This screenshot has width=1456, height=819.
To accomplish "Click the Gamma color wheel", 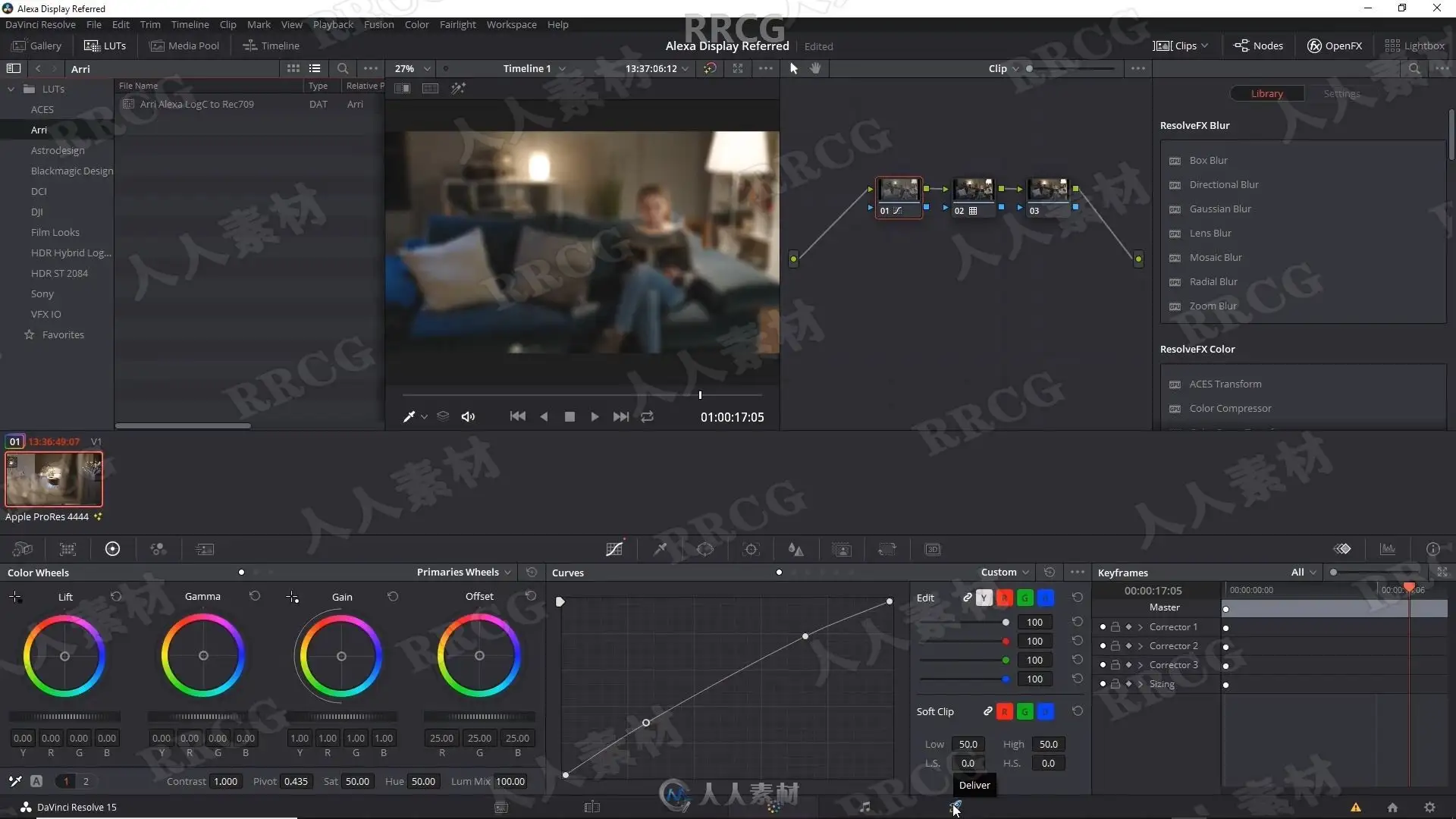I will click(x=203, y=656).
